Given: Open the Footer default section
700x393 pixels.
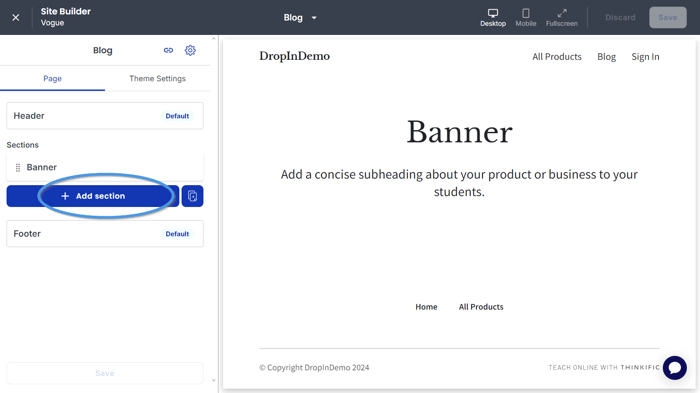Looking at the screenshot, I should pyautogui.click(x=105, y=234).
